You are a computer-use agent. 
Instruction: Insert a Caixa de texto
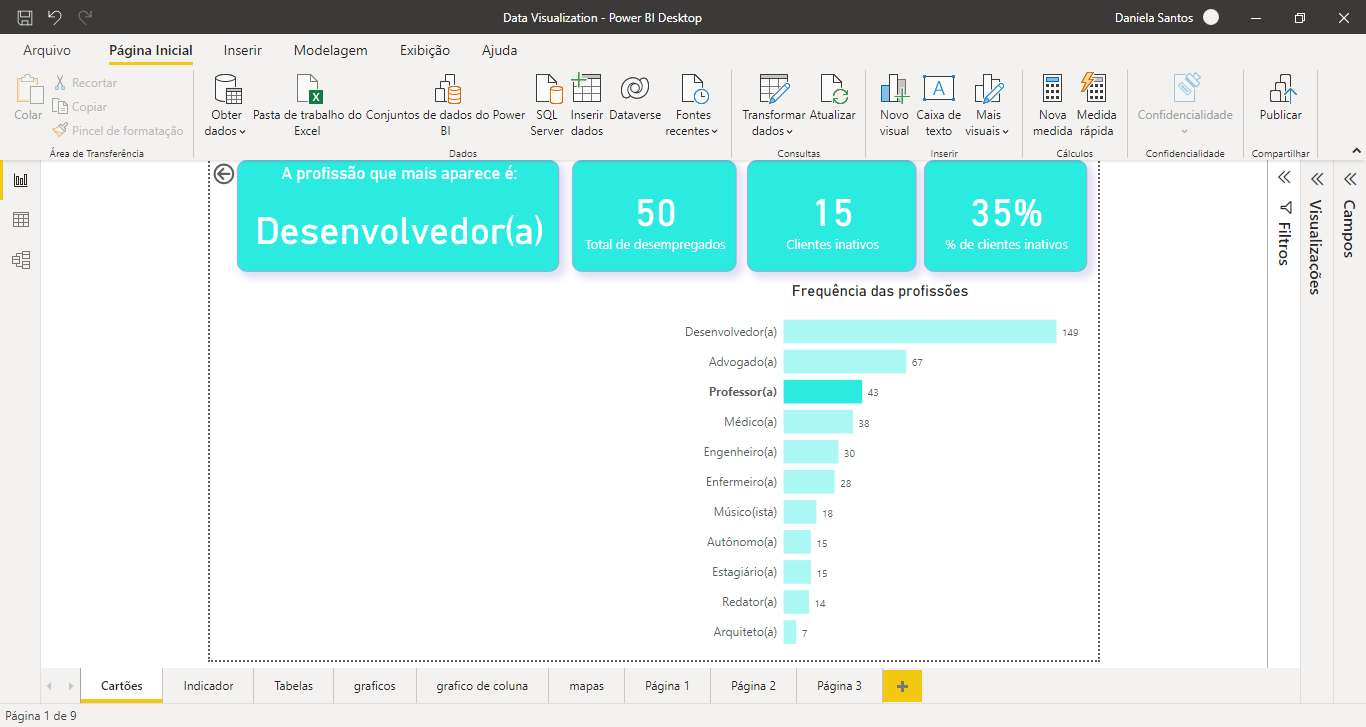(x=938, y=105)
